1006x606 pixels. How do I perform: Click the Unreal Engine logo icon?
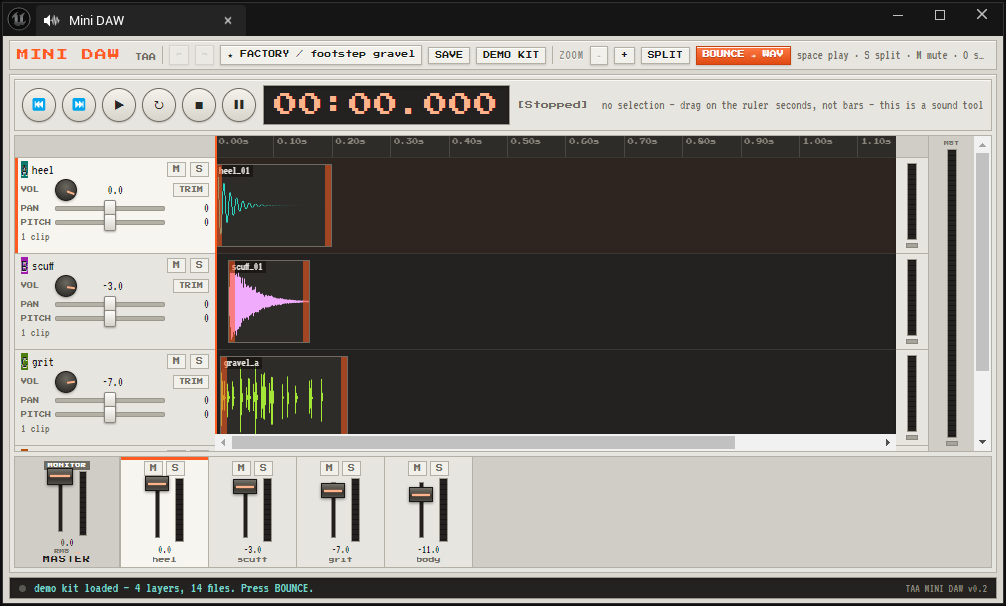pos(19,19)
